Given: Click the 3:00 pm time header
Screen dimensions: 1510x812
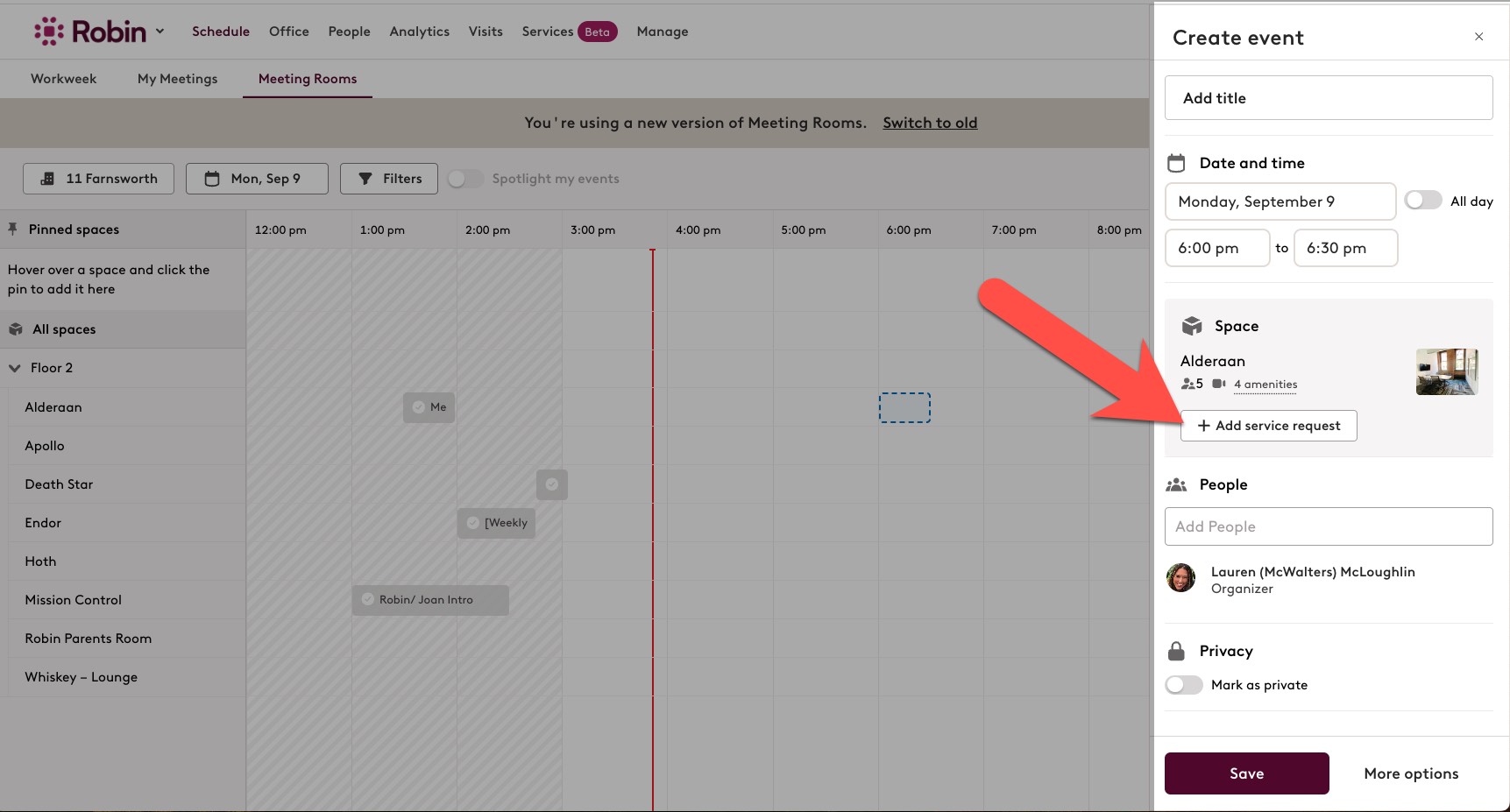Looking at the screenshot, I should point(593,230).
